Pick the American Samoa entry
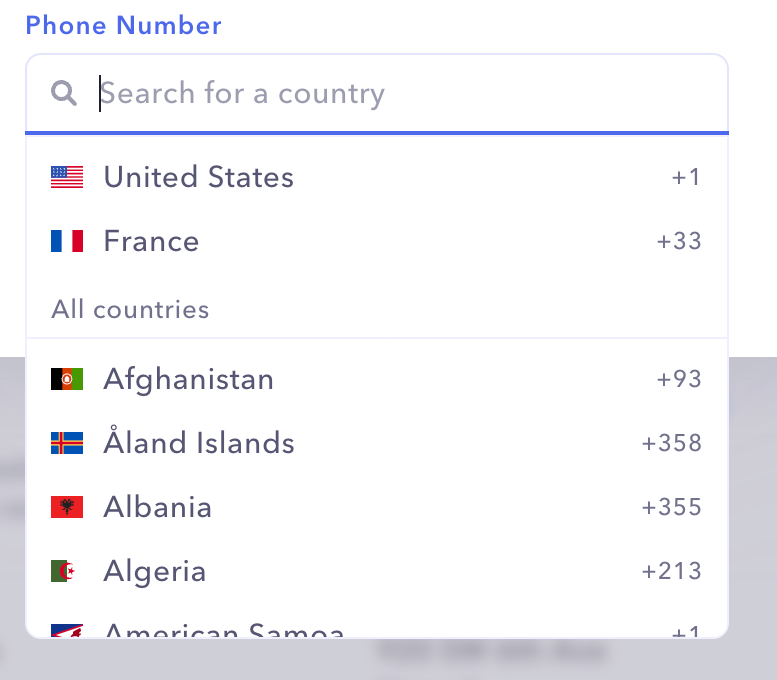The image size is (777, 680). (x=224, y=631)
